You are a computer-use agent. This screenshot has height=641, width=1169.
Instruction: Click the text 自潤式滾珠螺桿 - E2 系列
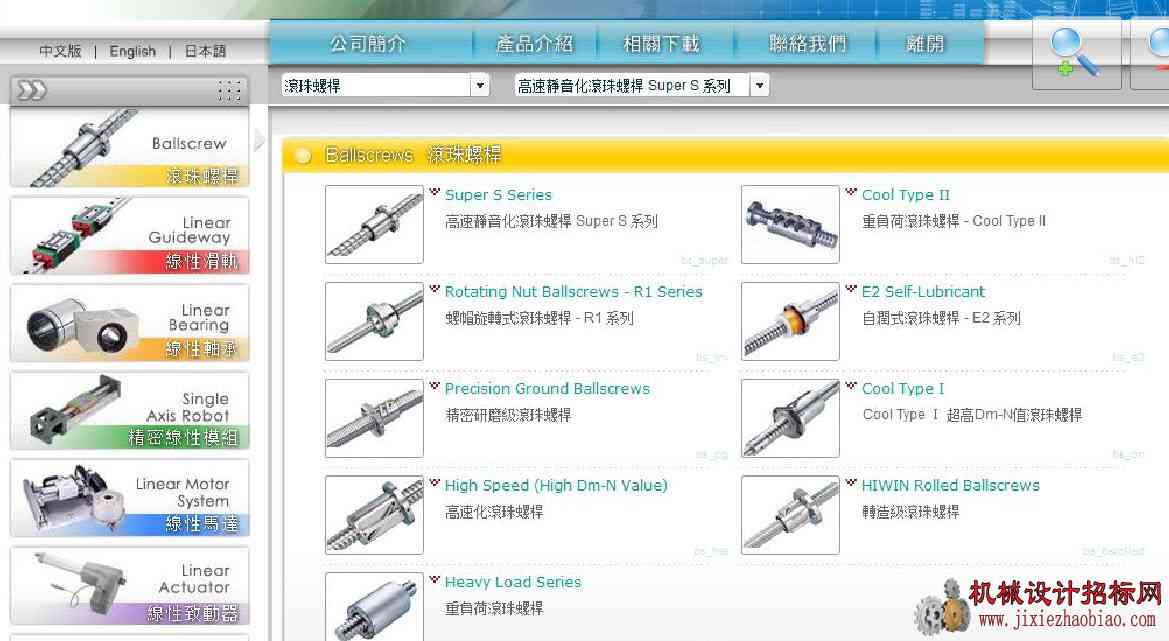[941, 318]
